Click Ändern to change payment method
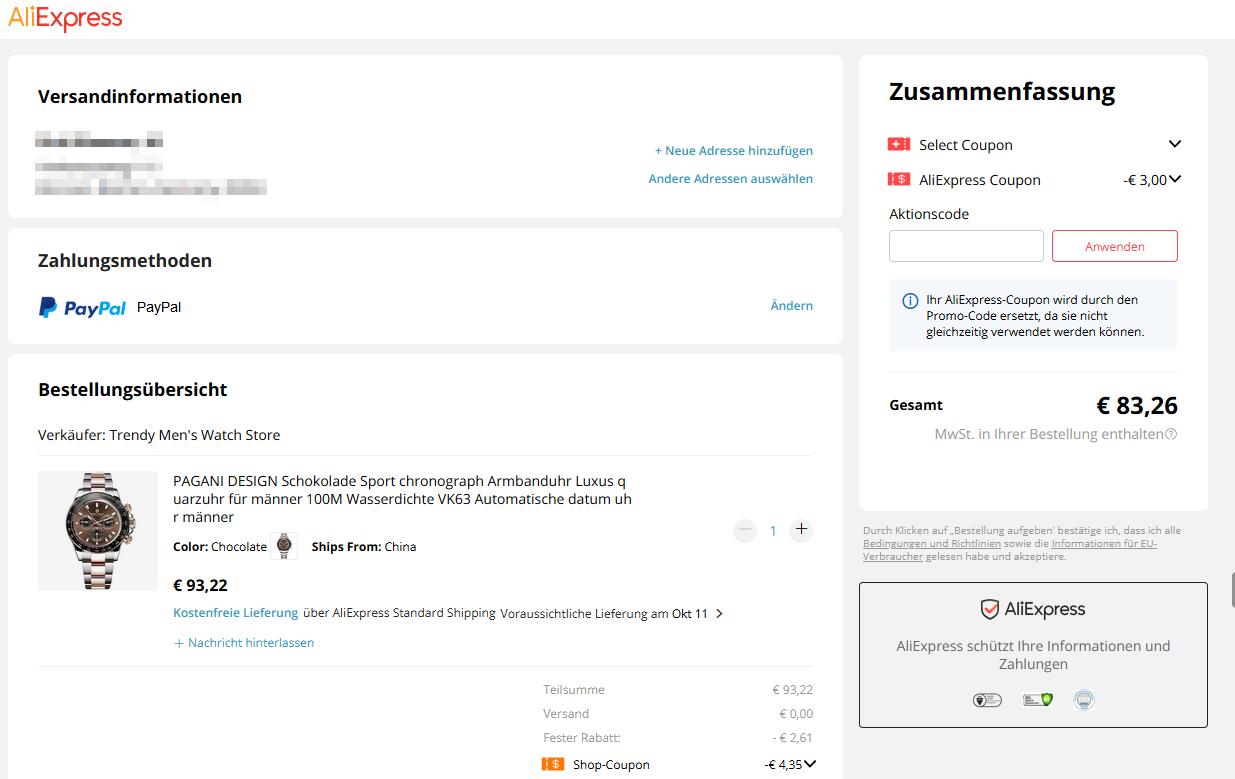 tap(791, 306)
